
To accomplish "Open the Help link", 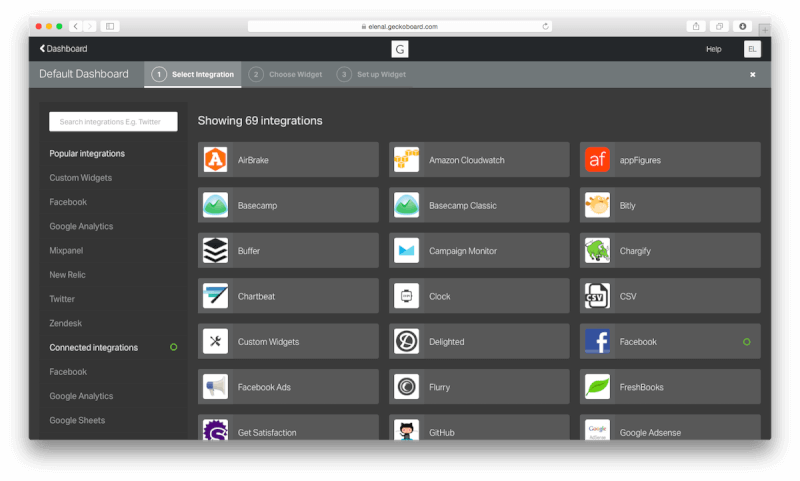I will click(713, 49).
